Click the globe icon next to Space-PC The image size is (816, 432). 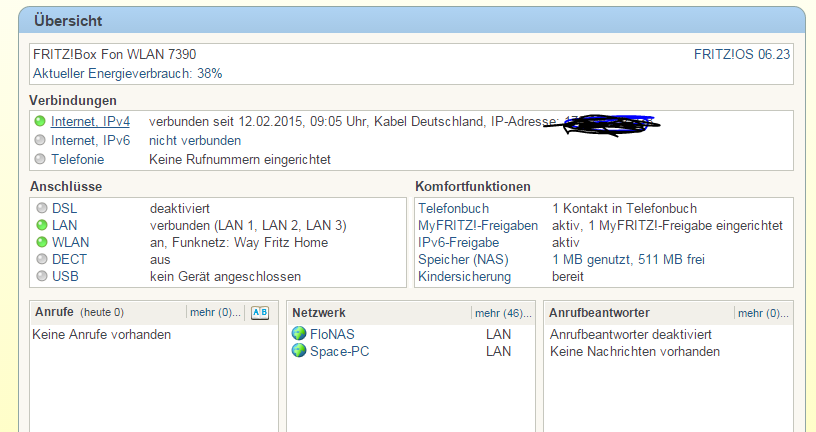tap(299, 351)
